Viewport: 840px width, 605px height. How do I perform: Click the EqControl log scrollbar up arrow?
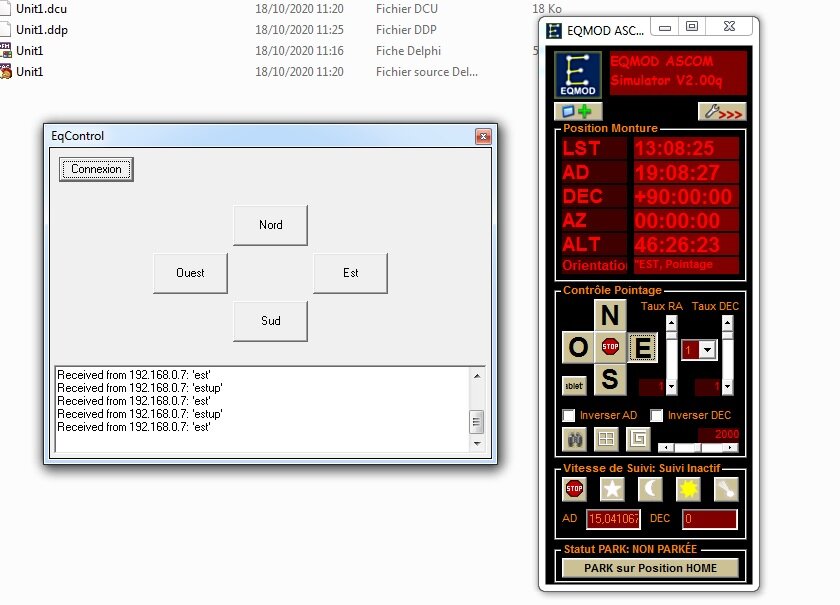(x=477, y=376)
